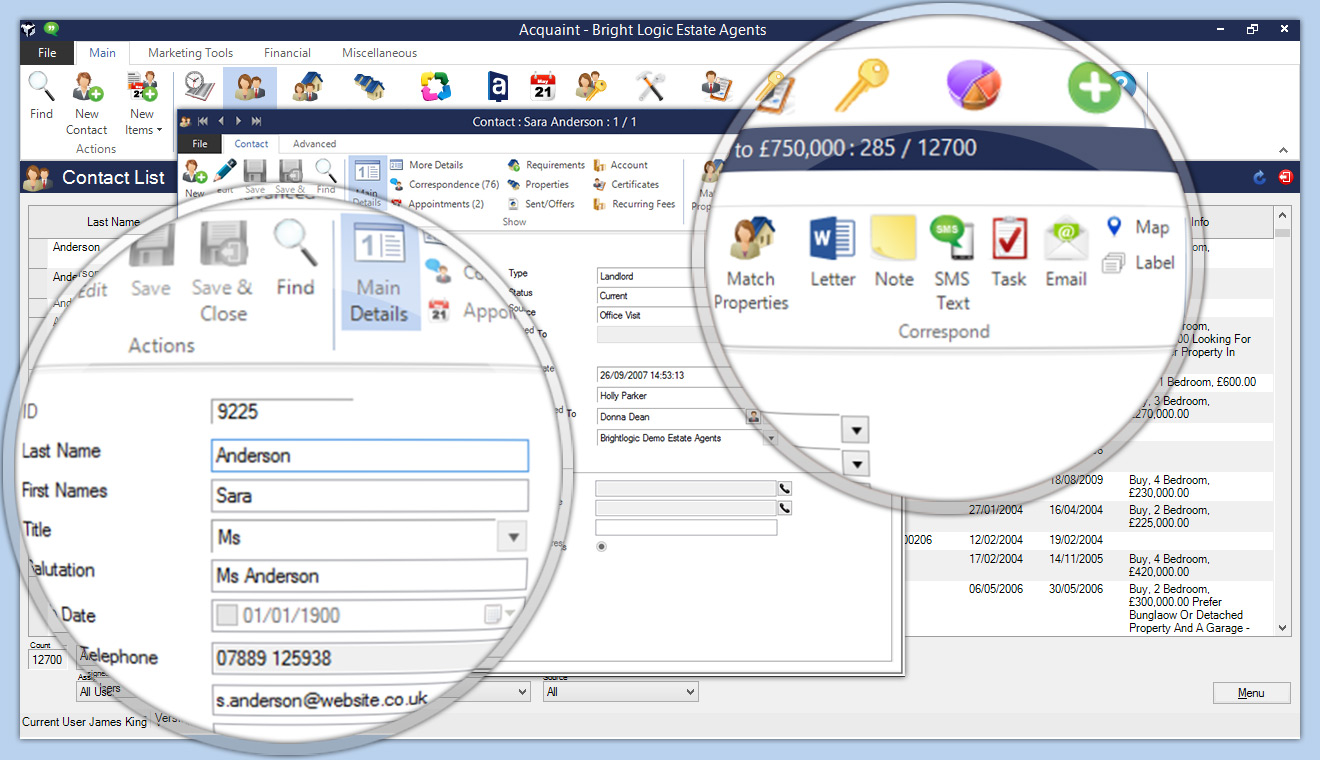The image size is (1320, 760).
Task: Select the radio button in contact form
Action: 601,546
